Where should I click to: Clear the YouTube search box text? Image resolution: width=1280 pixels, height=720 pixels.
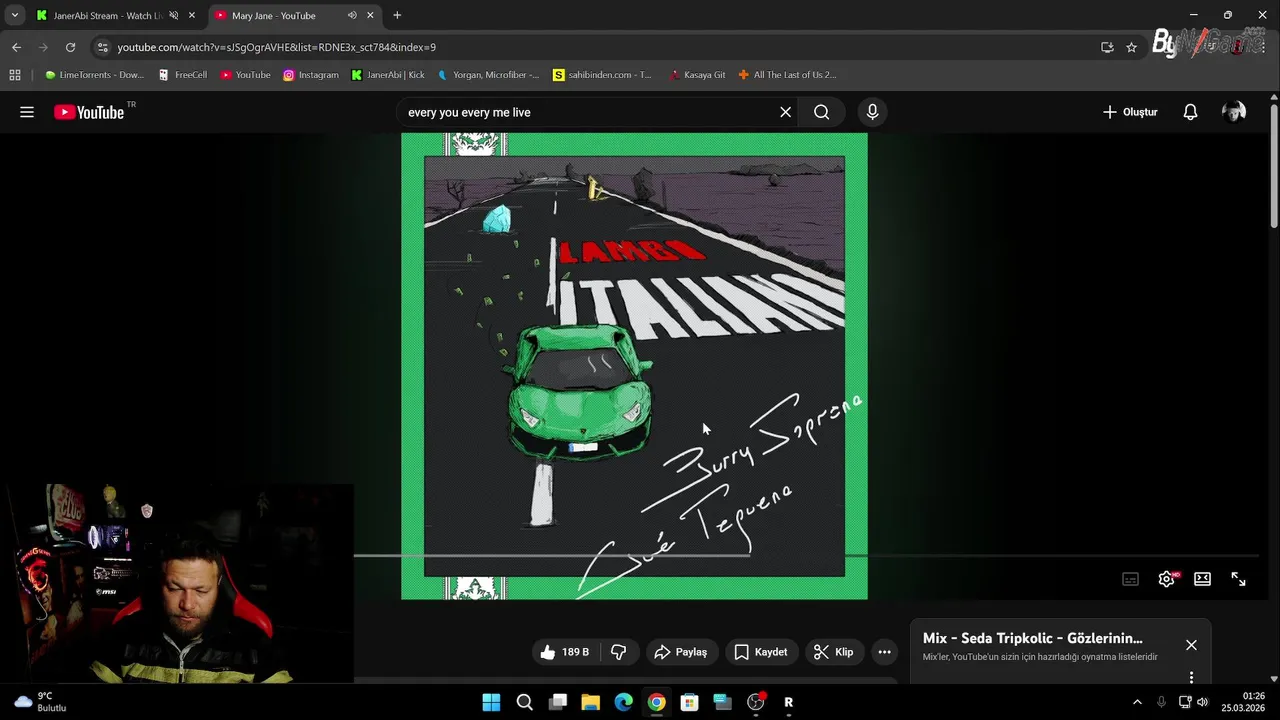click(x=785, y=112)
